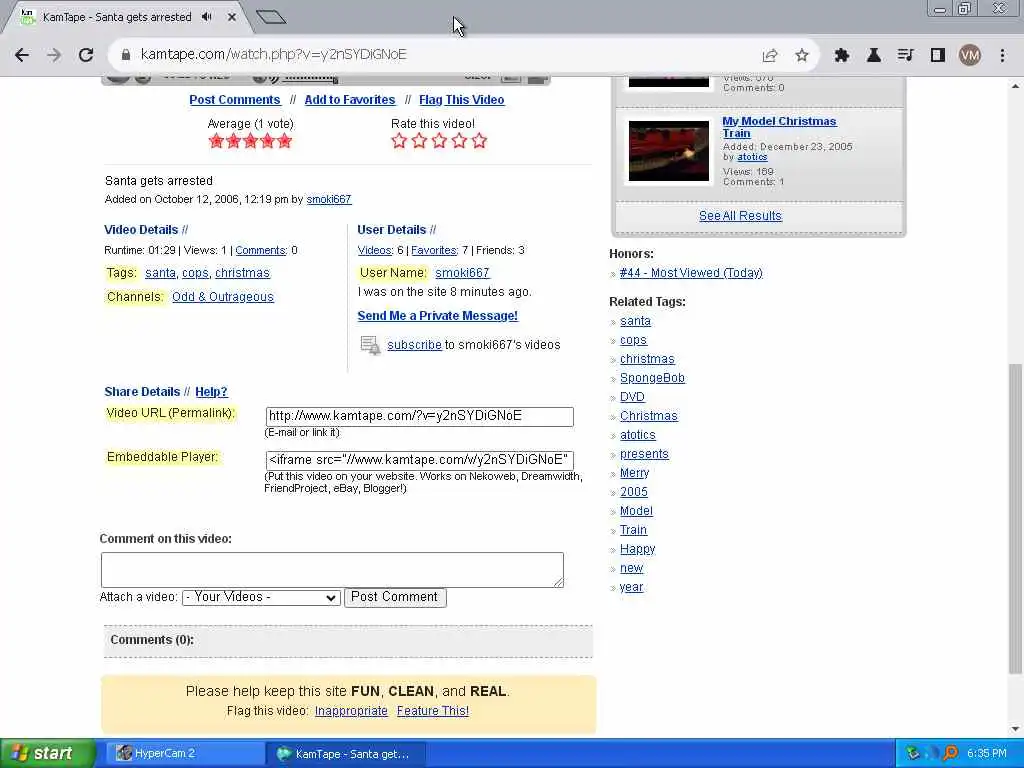
Task: Rate this video three stars
Action: (x=440, y=140)
